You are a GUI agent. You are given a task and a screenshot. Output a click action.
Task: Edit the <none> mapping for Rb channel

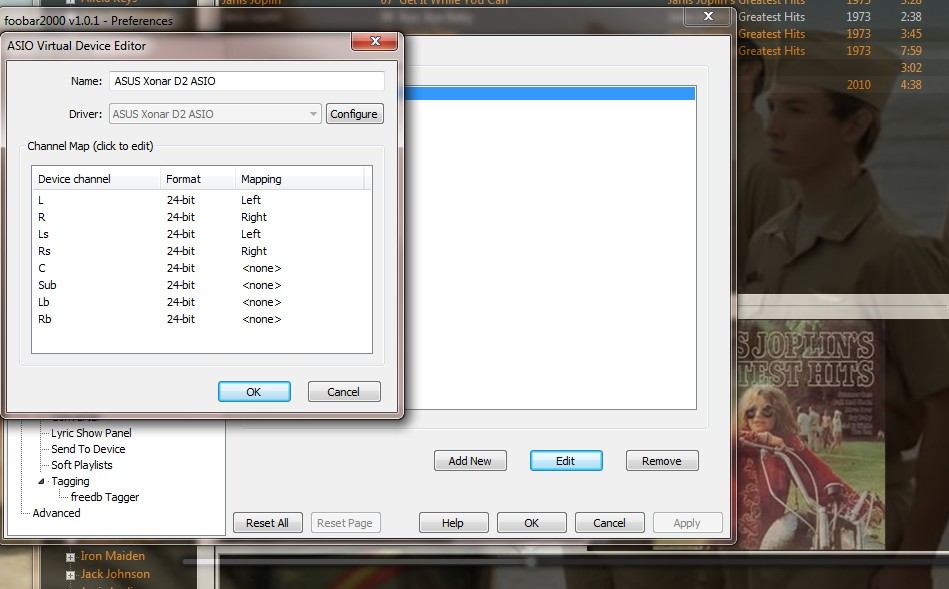(261, 319)
